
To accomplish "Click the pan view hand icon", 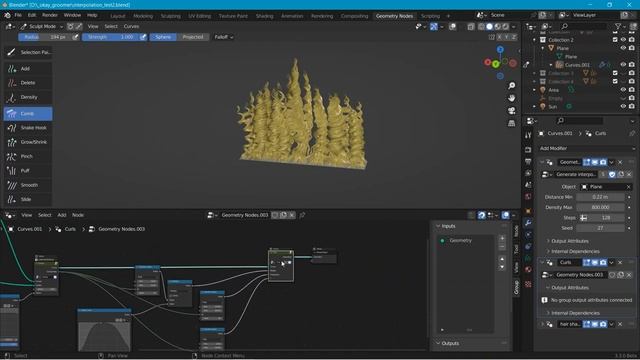I will pyautogui.click(x=511, y=98).
